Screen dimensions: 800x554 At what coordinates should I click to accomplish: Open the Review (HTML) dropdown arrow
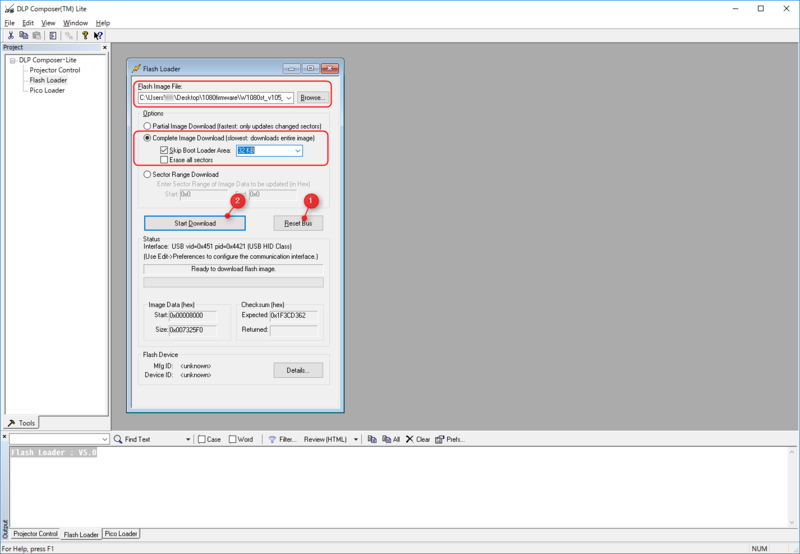(x=356, y=439)
